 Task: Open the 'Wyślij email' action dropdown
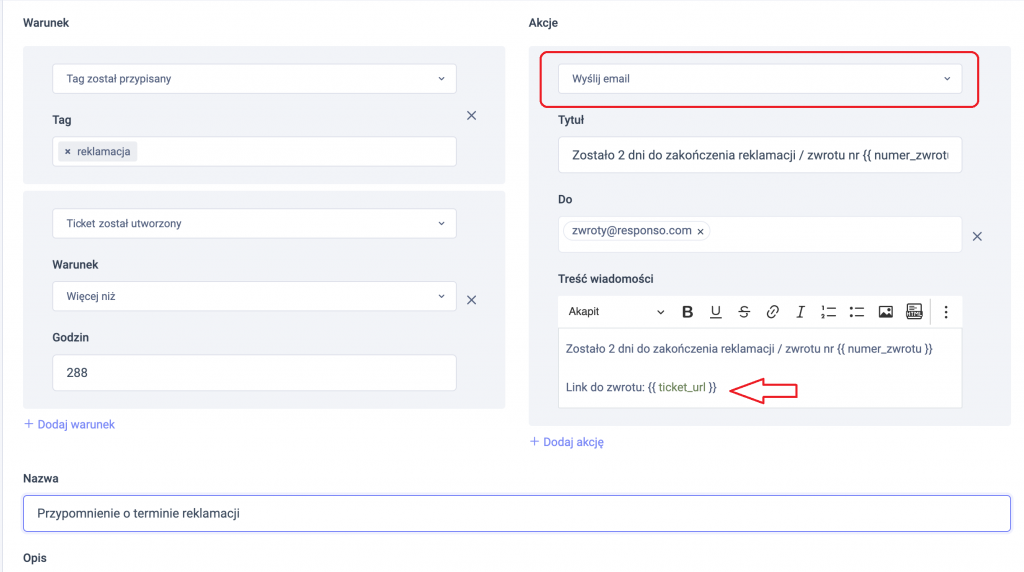pyautogui.click(x=759, y=79)
